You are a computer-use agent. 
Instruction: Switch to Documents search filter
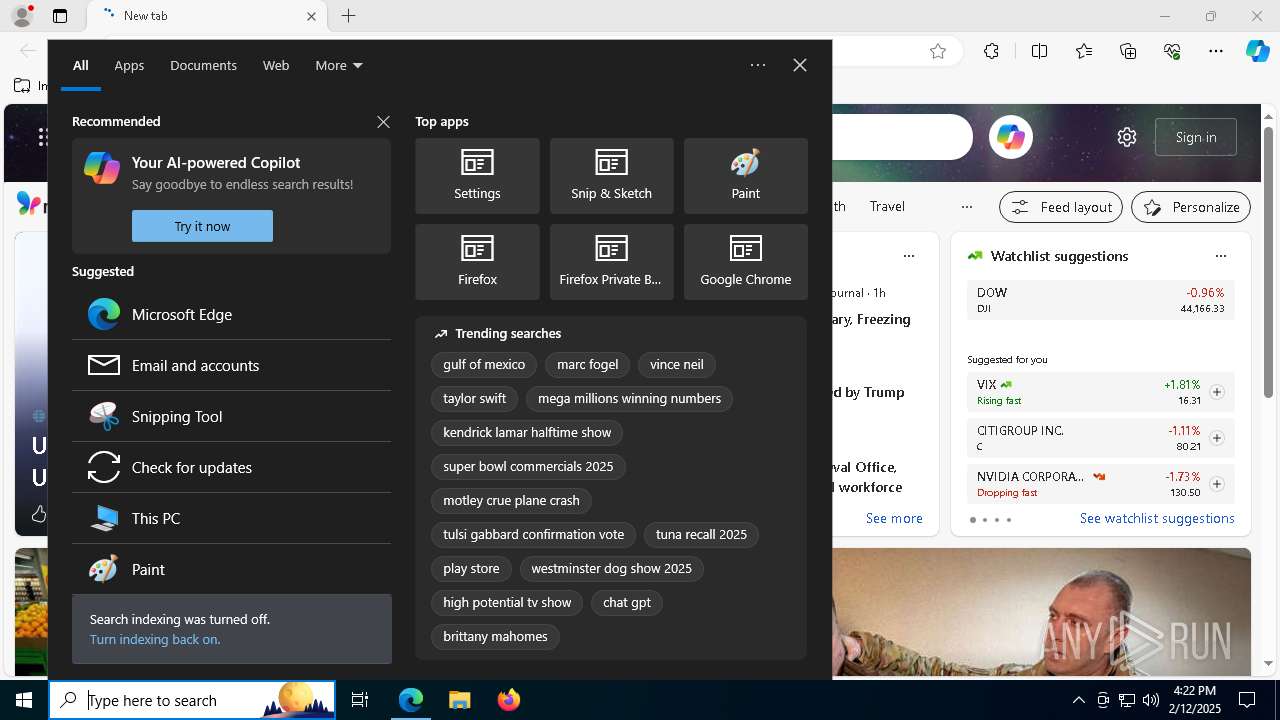[203, 65]
